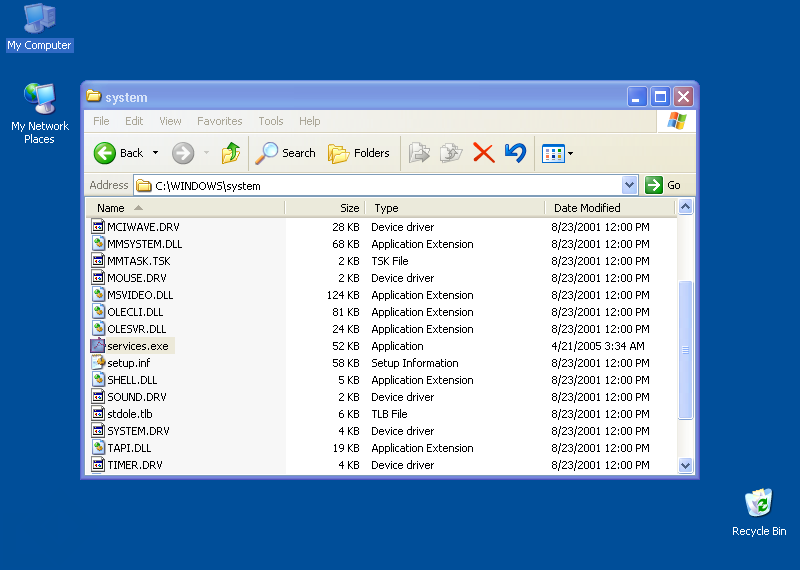This screenshot has width=800, height=570.
Task: Open the Search pane from the toolbar
Action: pyautogui.click(x=285, y=153)
